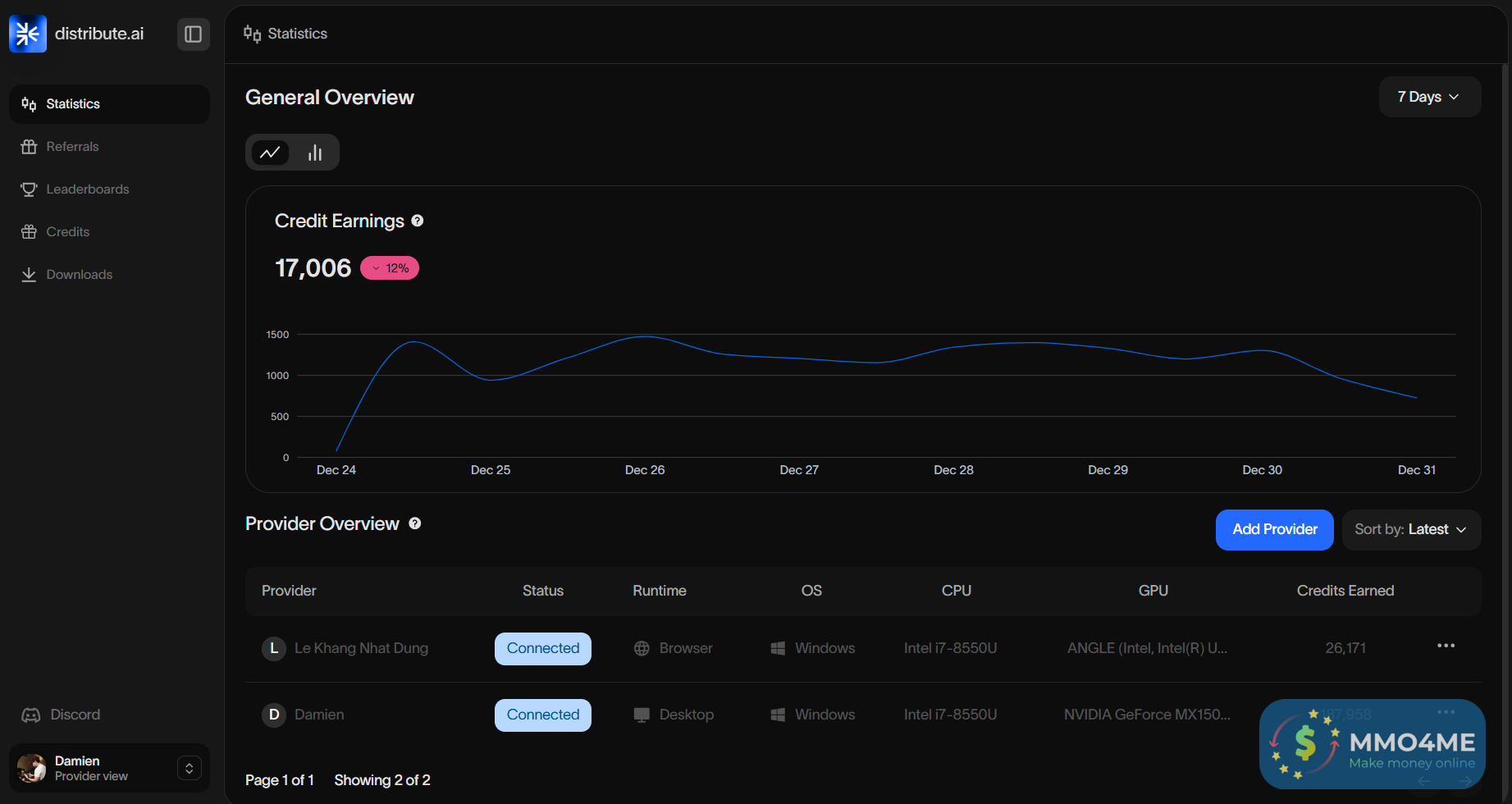Click the Referrals gift icon

tap(29, 147)
